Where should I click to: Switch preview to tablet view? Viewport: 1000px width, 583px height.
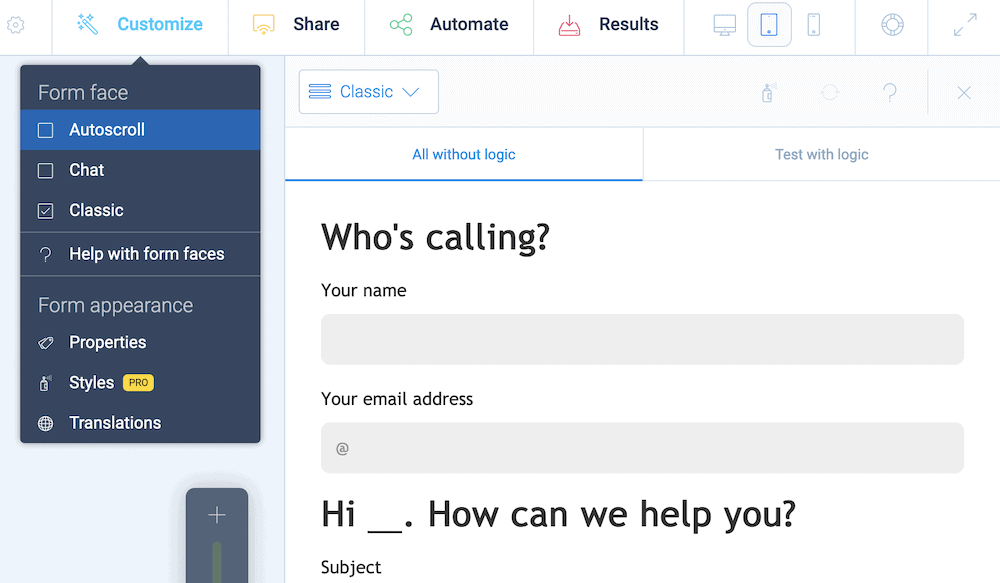pyautogui.click(x=769, y=25)
